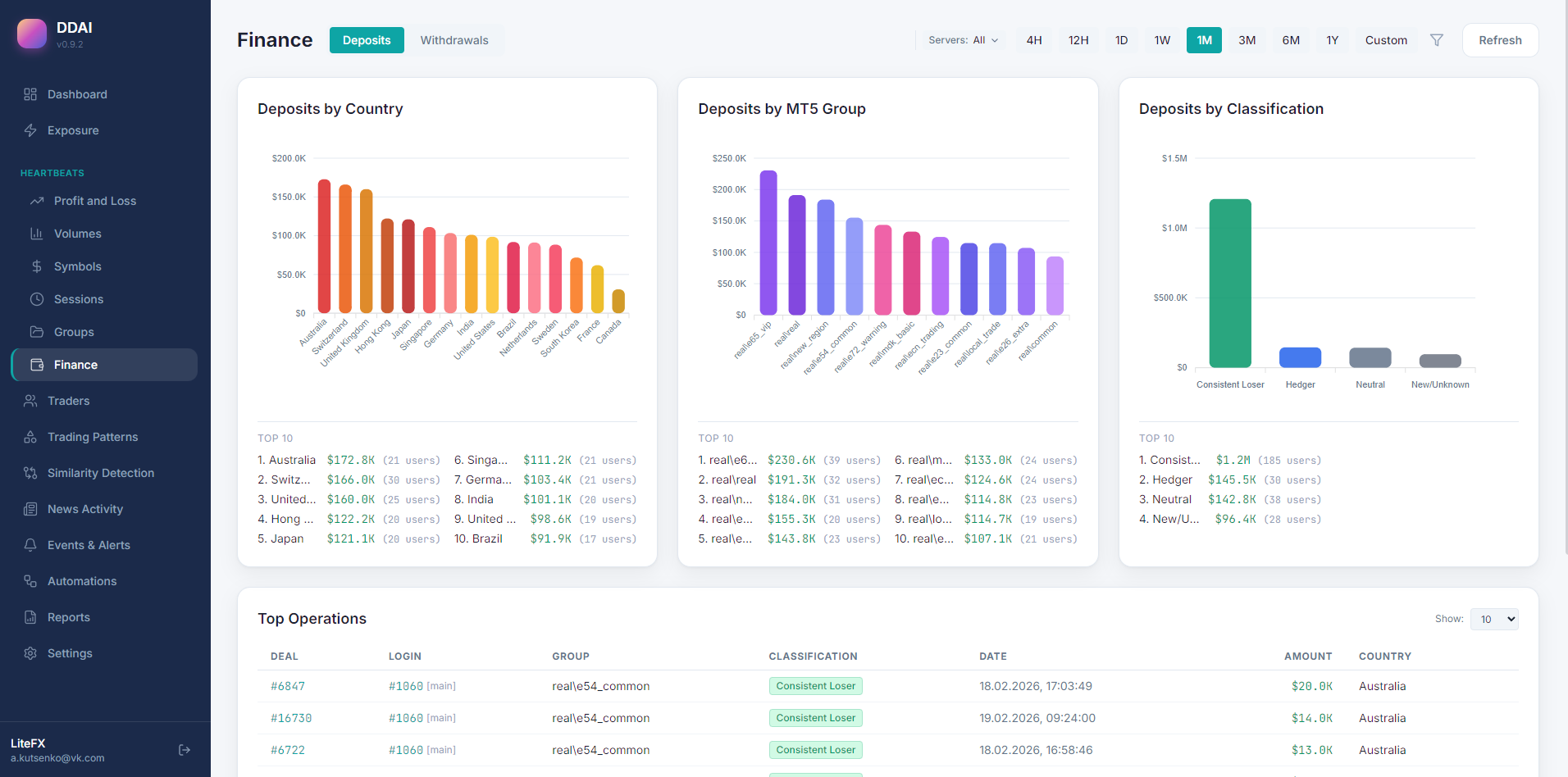Image resolution: width=1568 pixels, height=777 pixels.
Task: Click the Exposure lightning icon
Action: (30, 130)
